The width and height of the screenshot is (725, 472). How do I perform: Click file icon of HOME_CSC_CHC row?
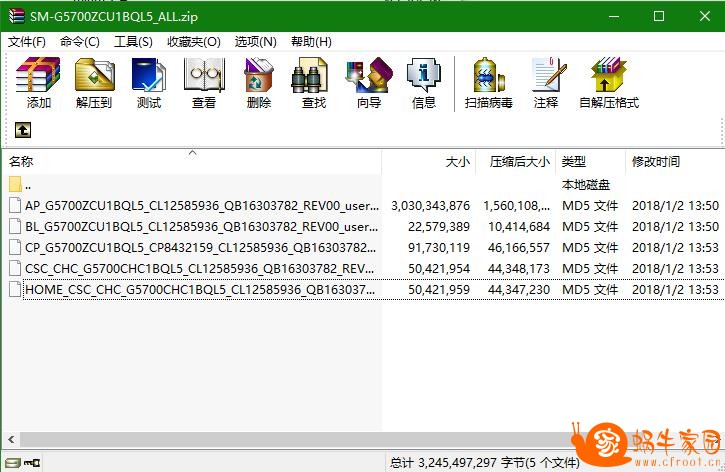click(x=15, y=289)
